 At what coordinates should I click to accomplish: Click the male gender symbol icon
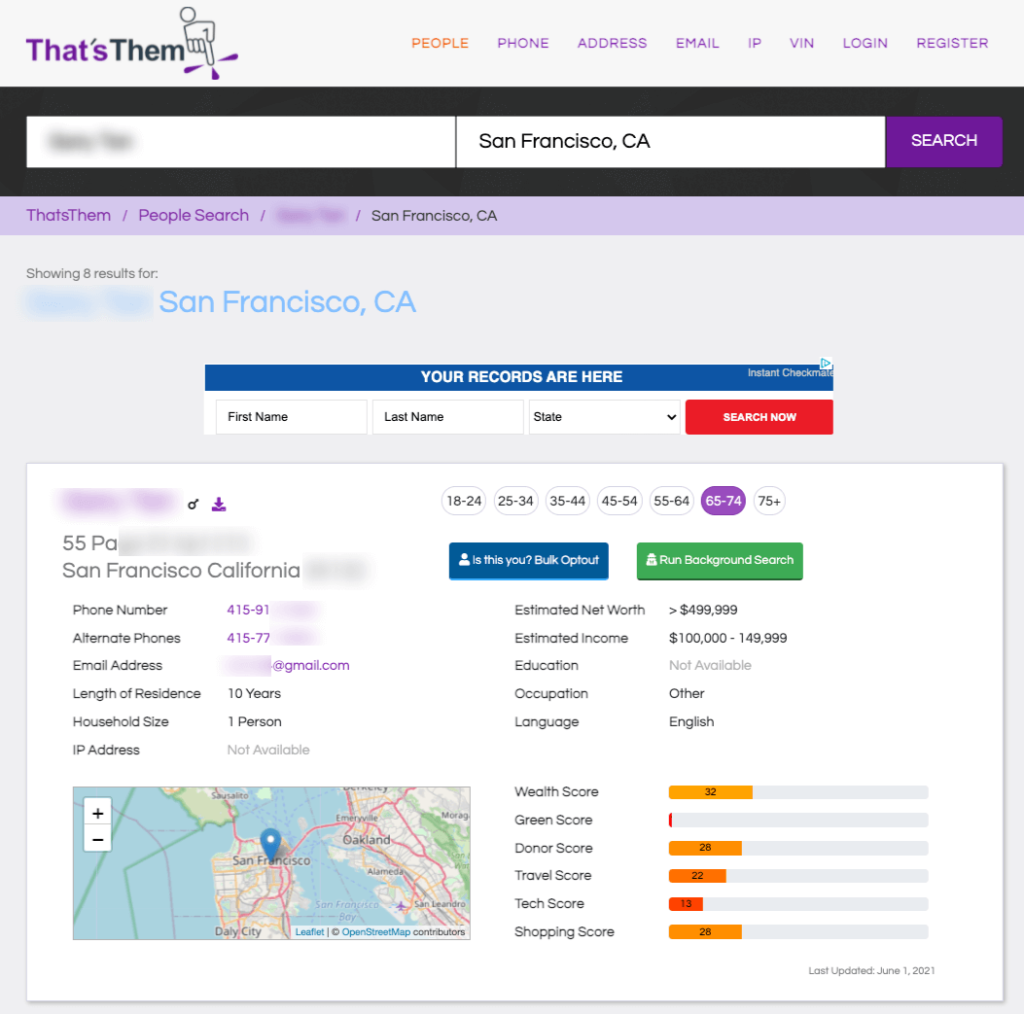coord(193,504)
